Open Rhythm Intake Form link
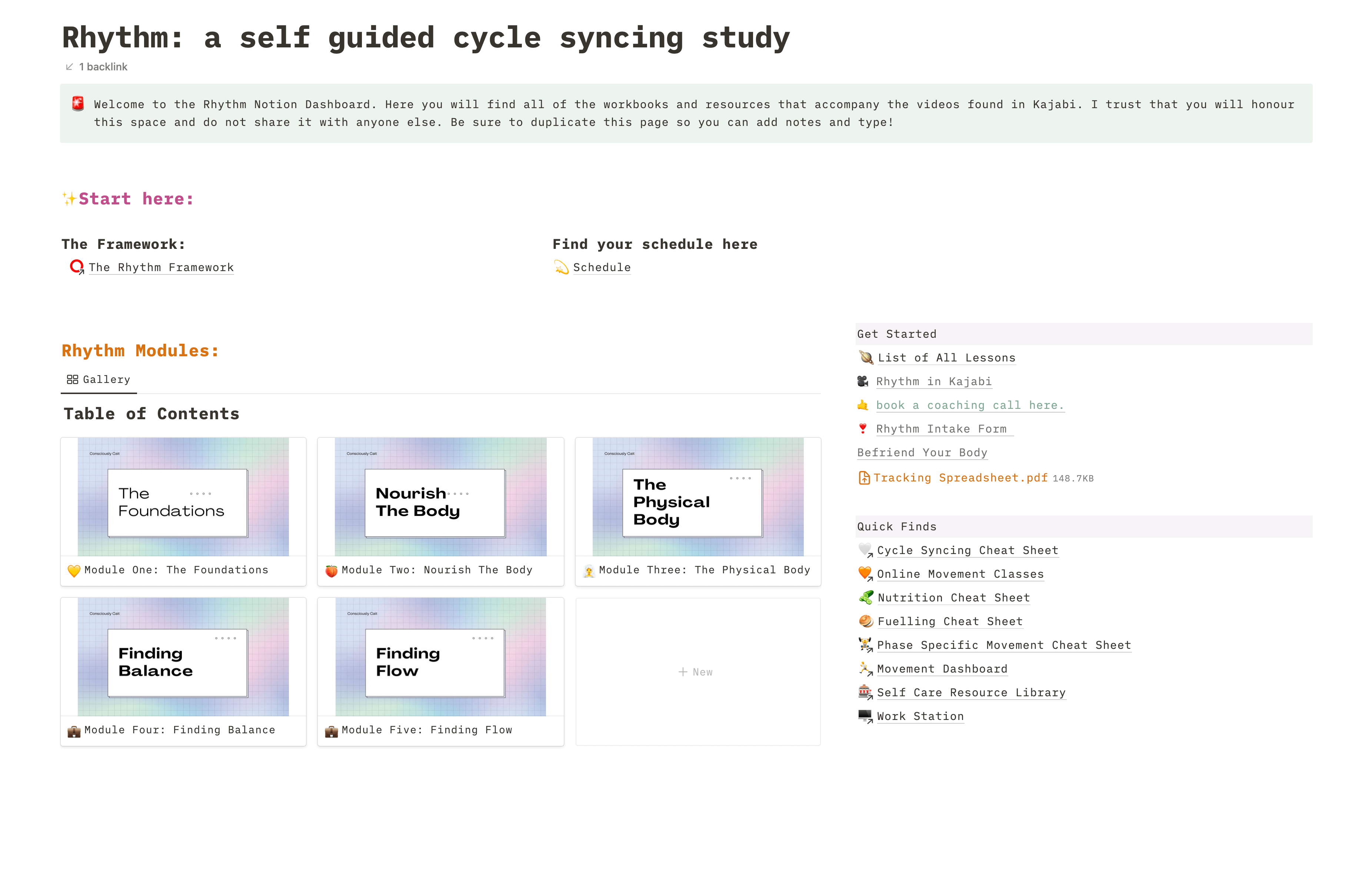 [941, 429]
